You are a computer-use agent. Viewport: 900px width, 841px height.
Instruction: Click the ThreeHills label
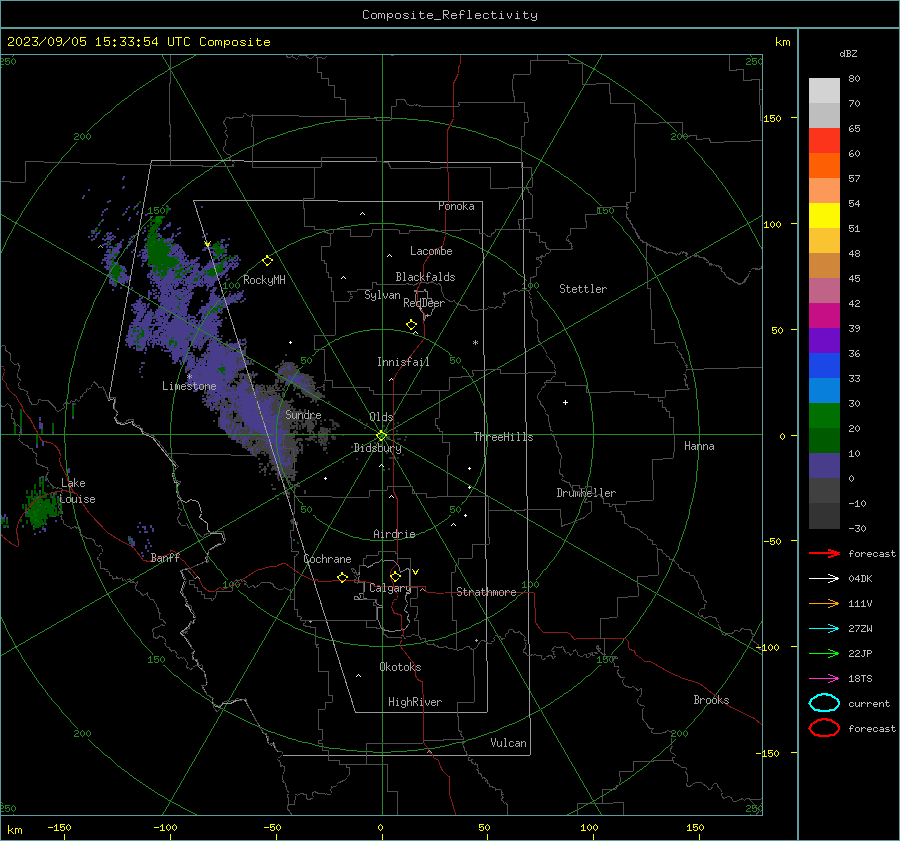point(503,437)
